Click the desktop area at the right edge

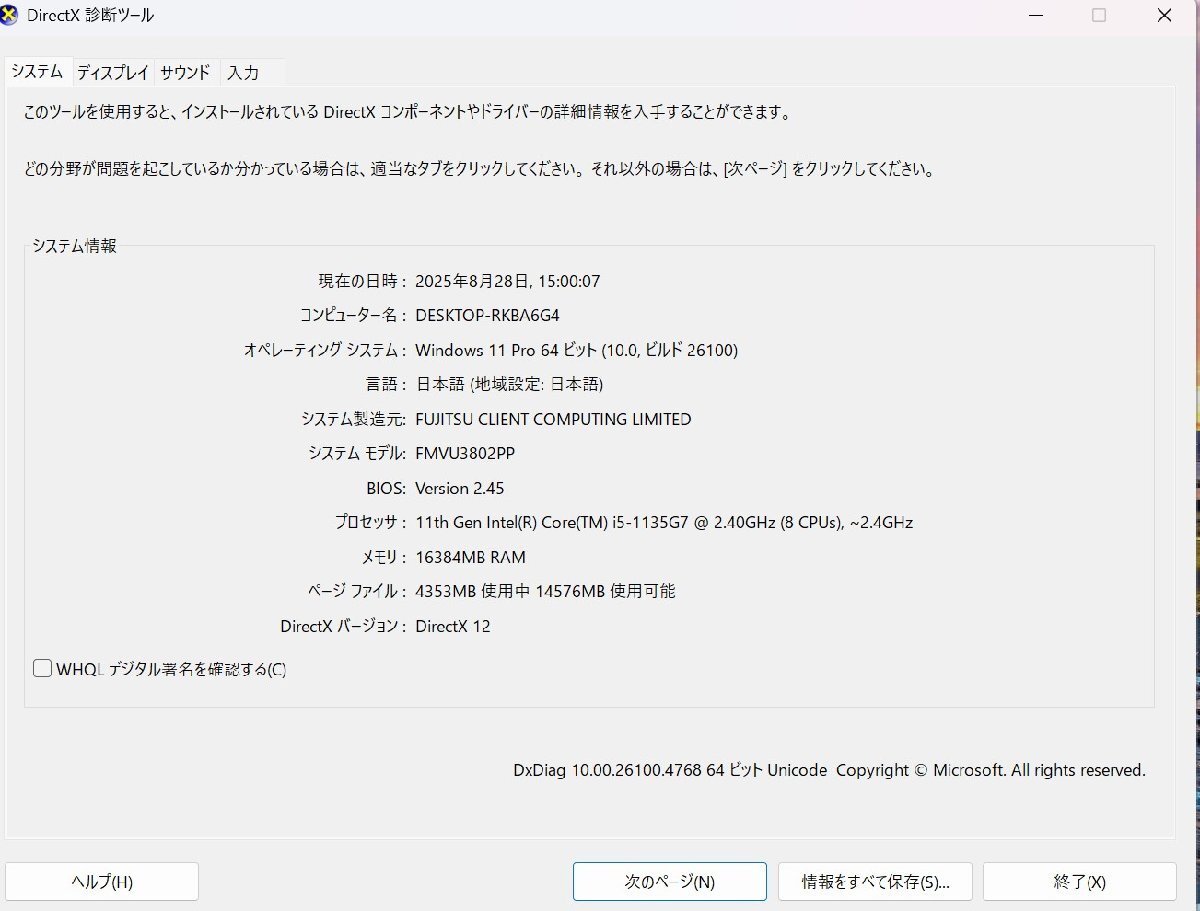coord(1195,450)
